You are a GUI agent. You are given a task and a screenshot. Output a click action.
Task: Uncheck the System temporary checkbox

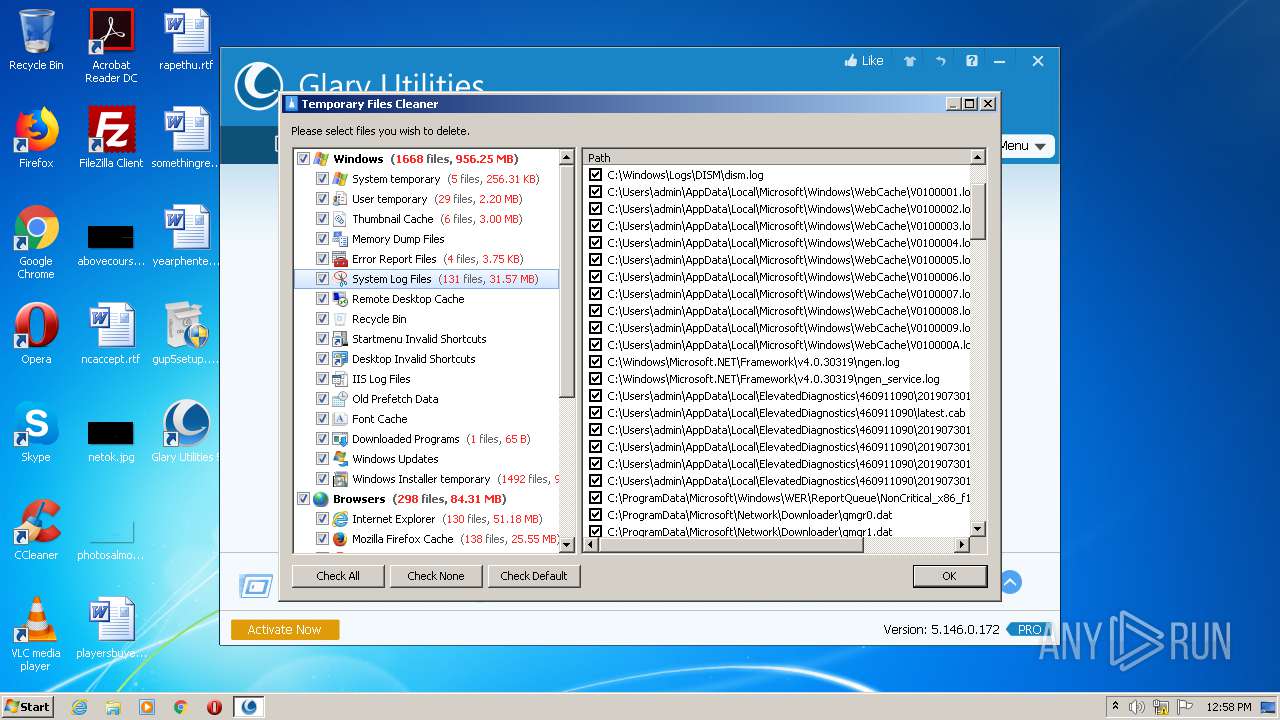[x=322, y=179]
